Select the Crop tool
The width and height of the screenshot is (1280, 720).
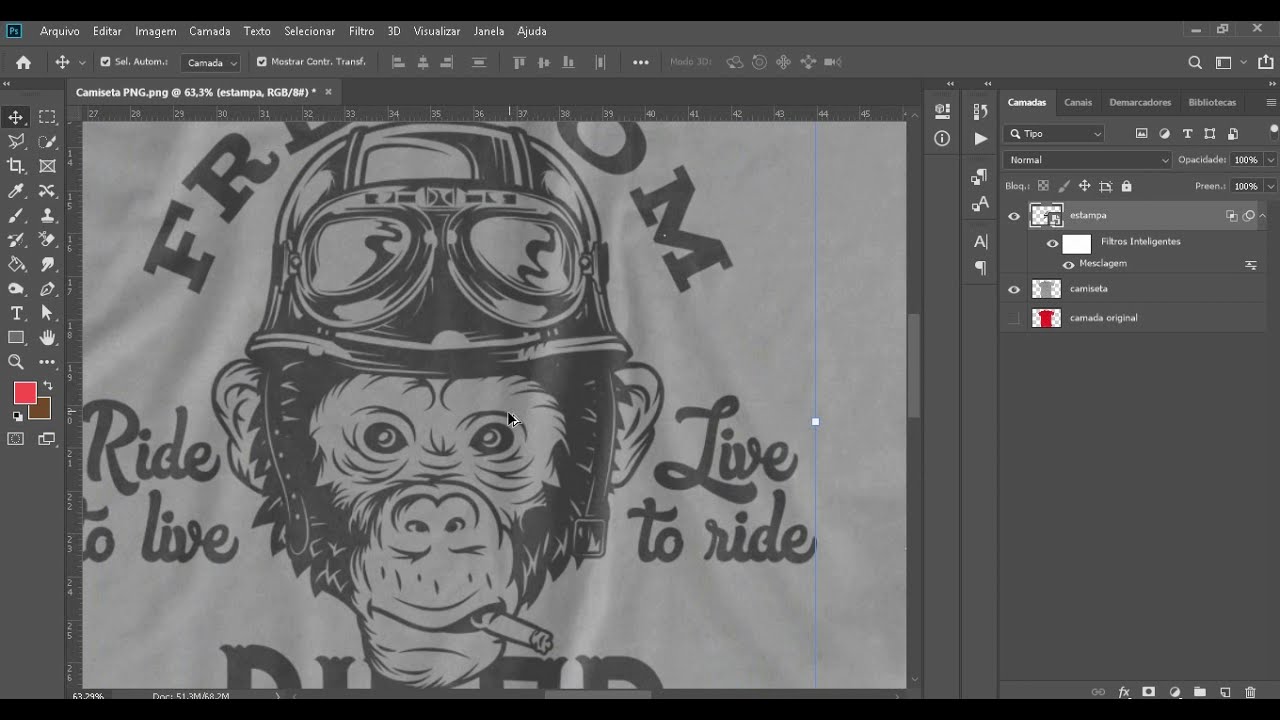coord(16,166)
